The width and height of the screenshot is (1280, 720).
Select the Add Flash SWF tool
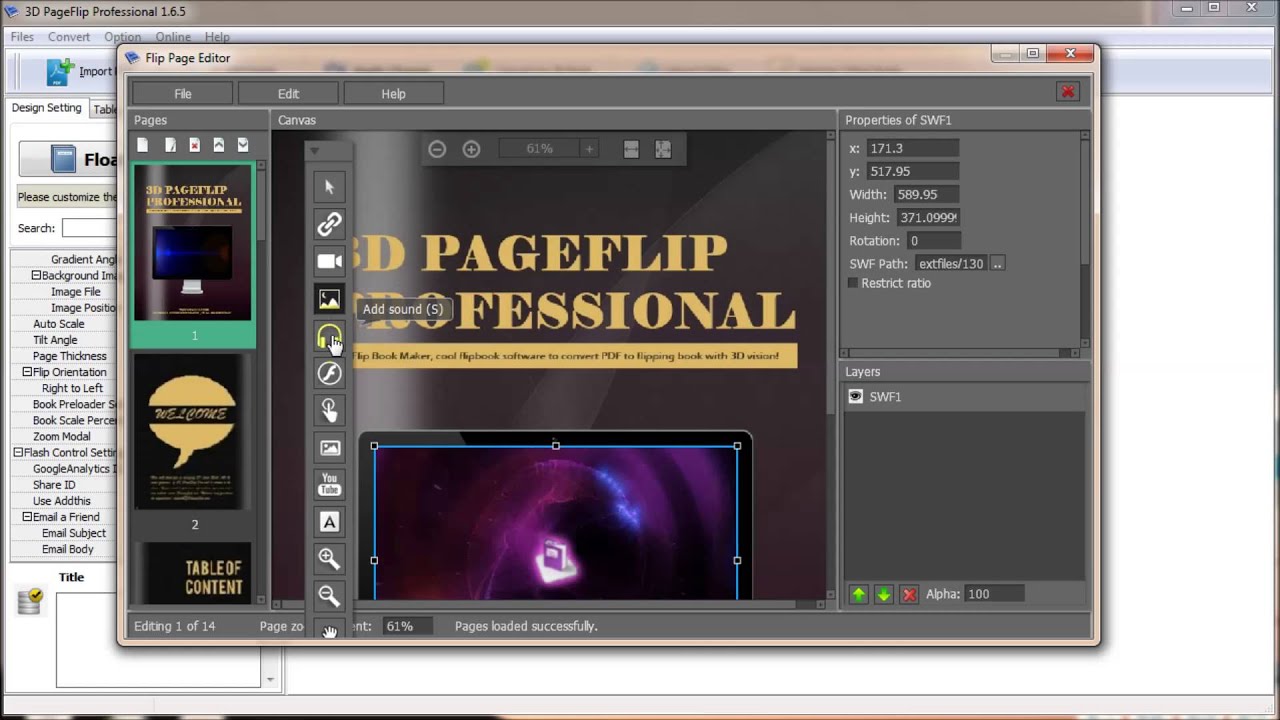(329, 373)
